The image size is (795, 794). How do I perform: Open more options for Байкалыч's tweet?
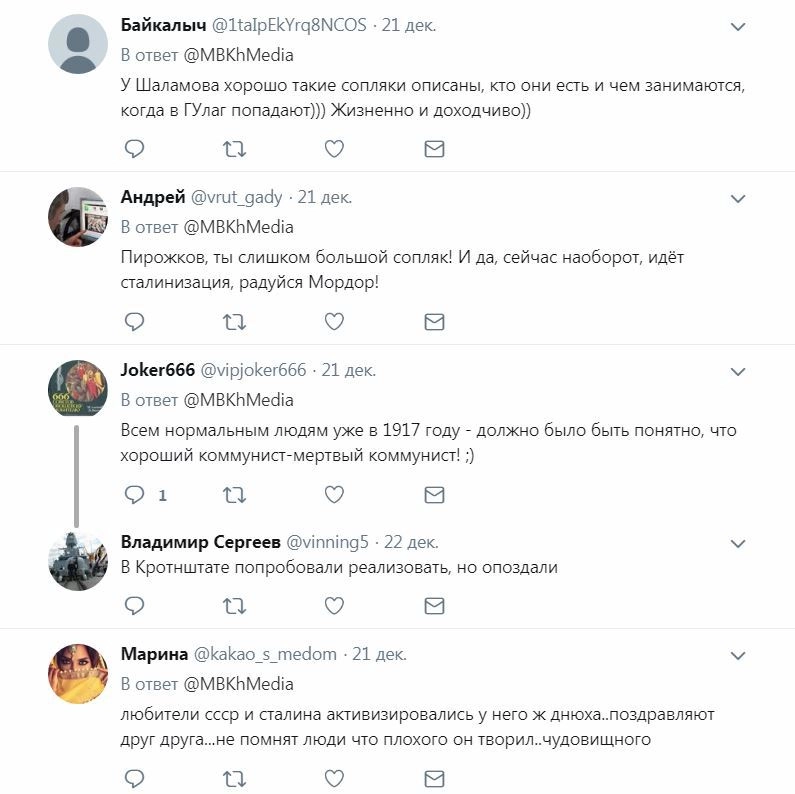[738, 27]
